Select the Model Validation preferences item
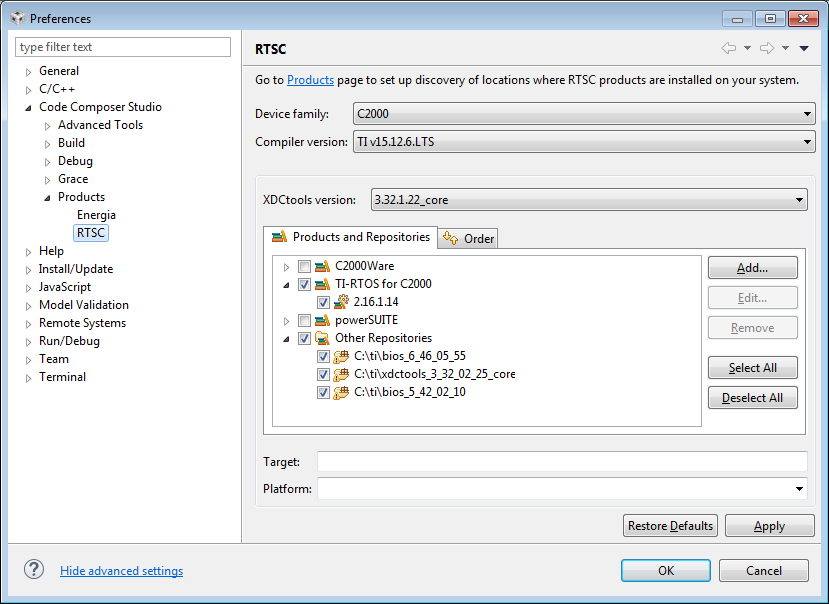Screen dimensions: 829x604 (84, 305)
